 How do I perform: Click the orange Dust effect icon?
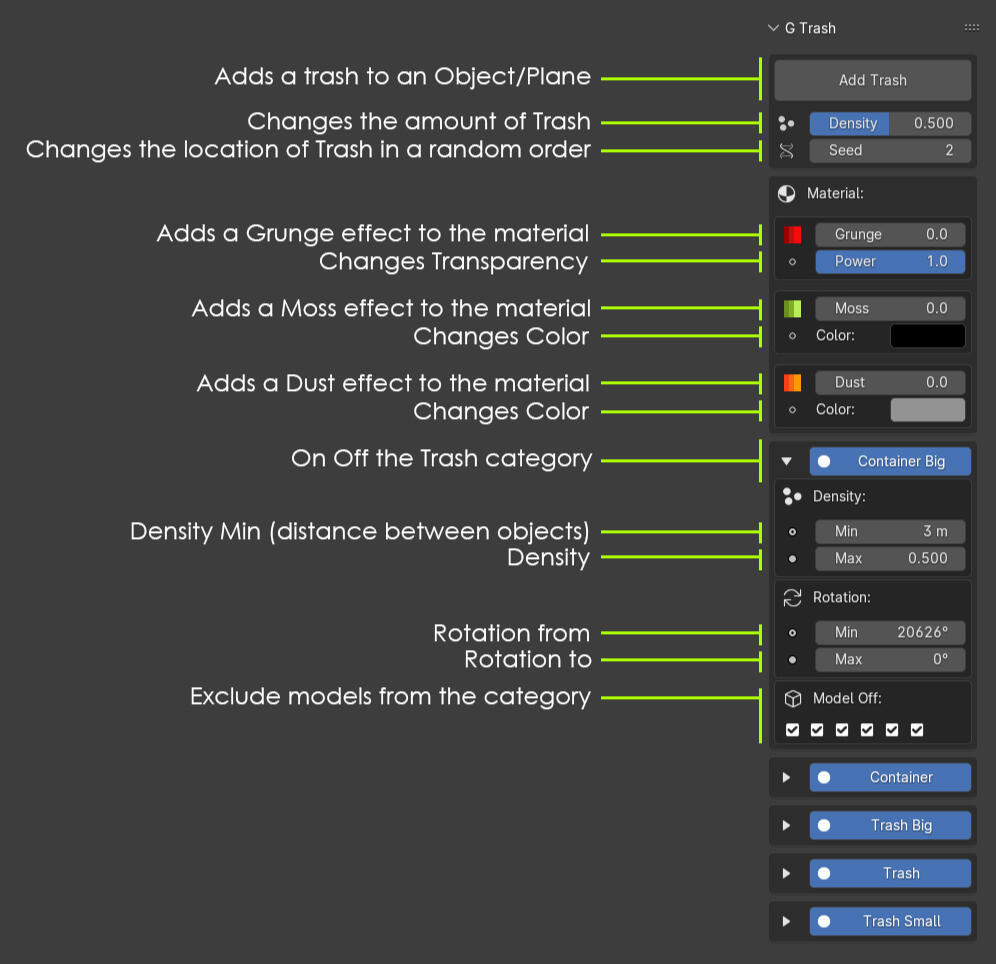coord(792,383)
